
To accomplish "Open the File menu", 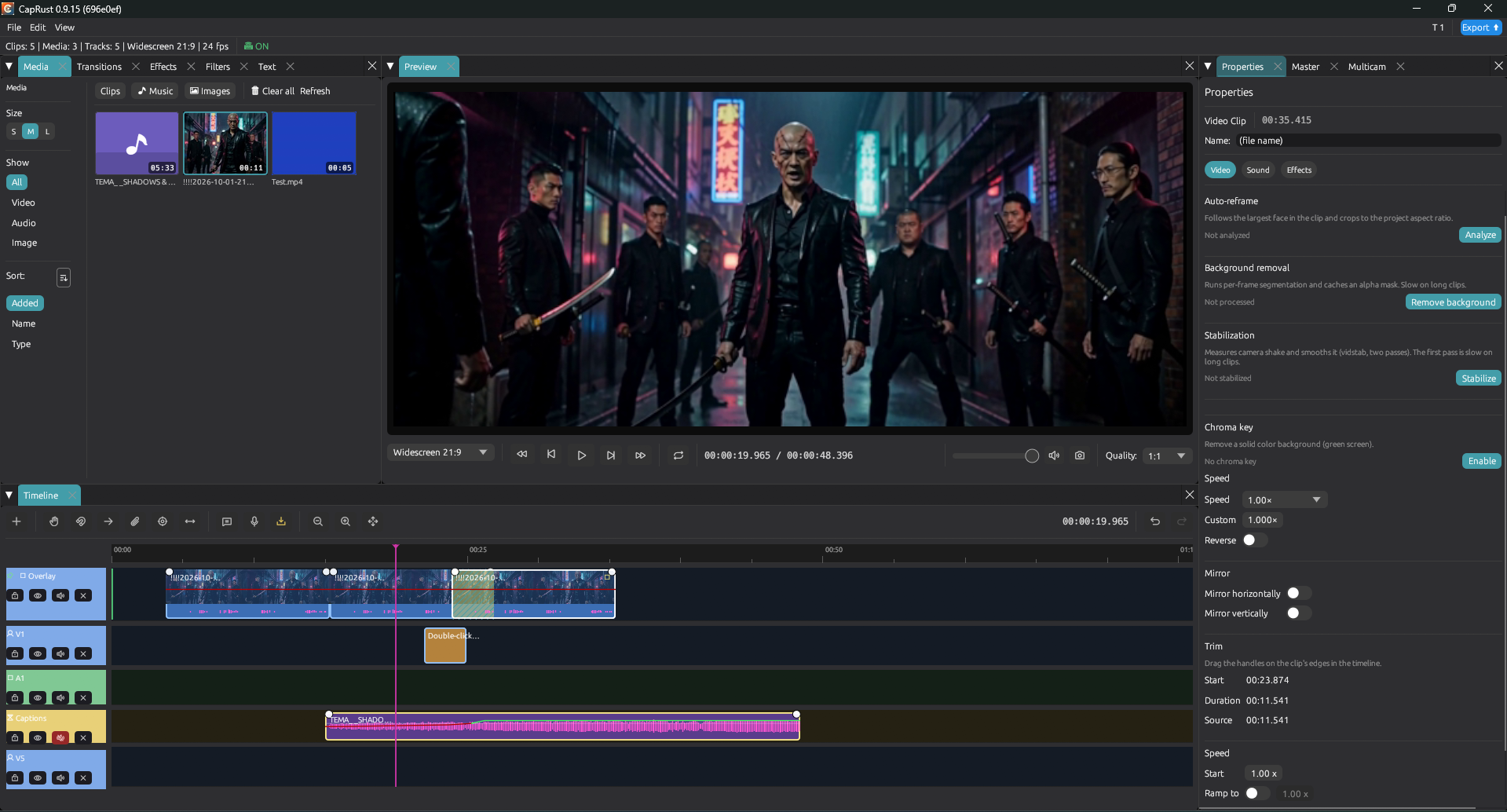I will click(14, 27).
